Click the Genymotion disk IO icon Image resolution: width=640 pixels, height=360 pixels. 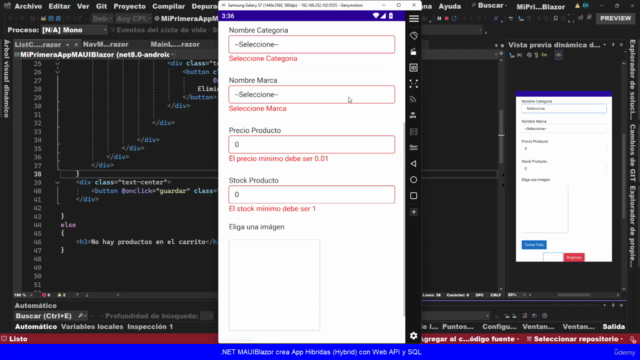(x=413, y=131)
